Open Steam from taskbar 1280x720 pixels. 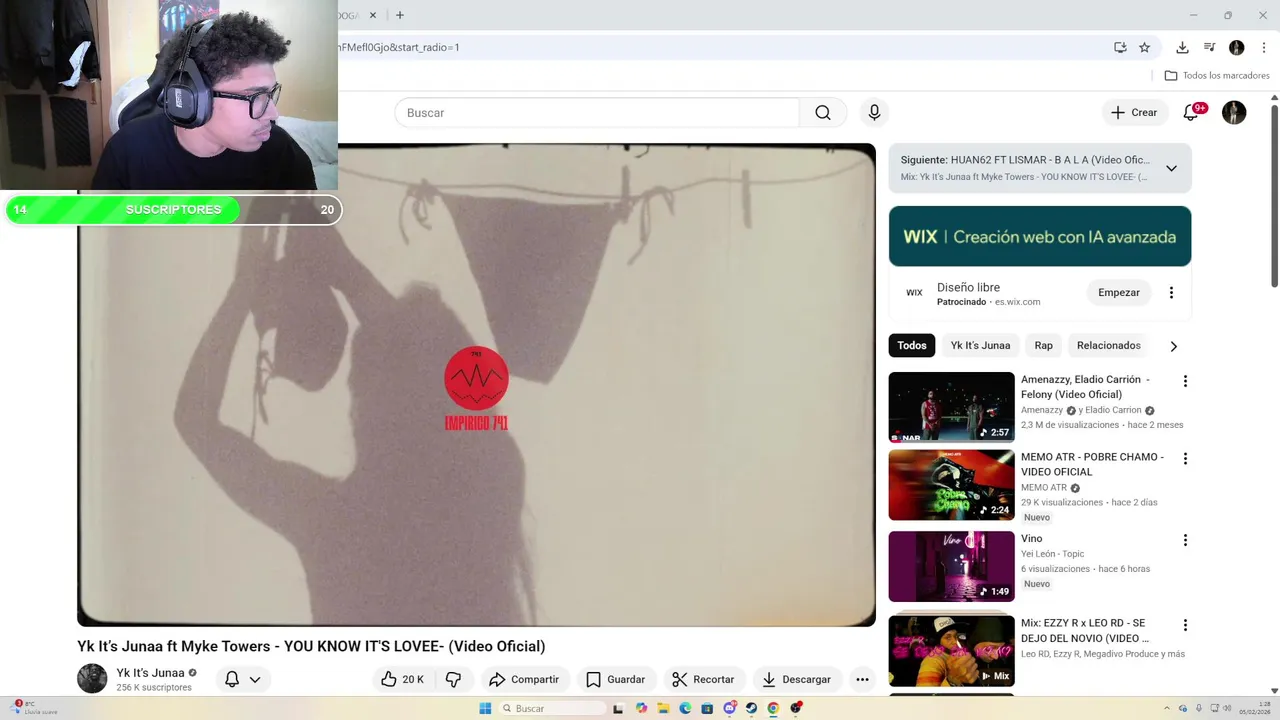[x=751, y=708]
